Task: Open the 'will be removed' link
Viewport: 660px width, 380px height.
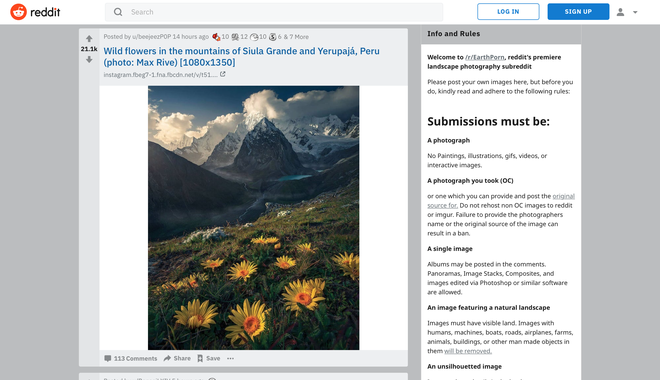Action: (468, 351)
